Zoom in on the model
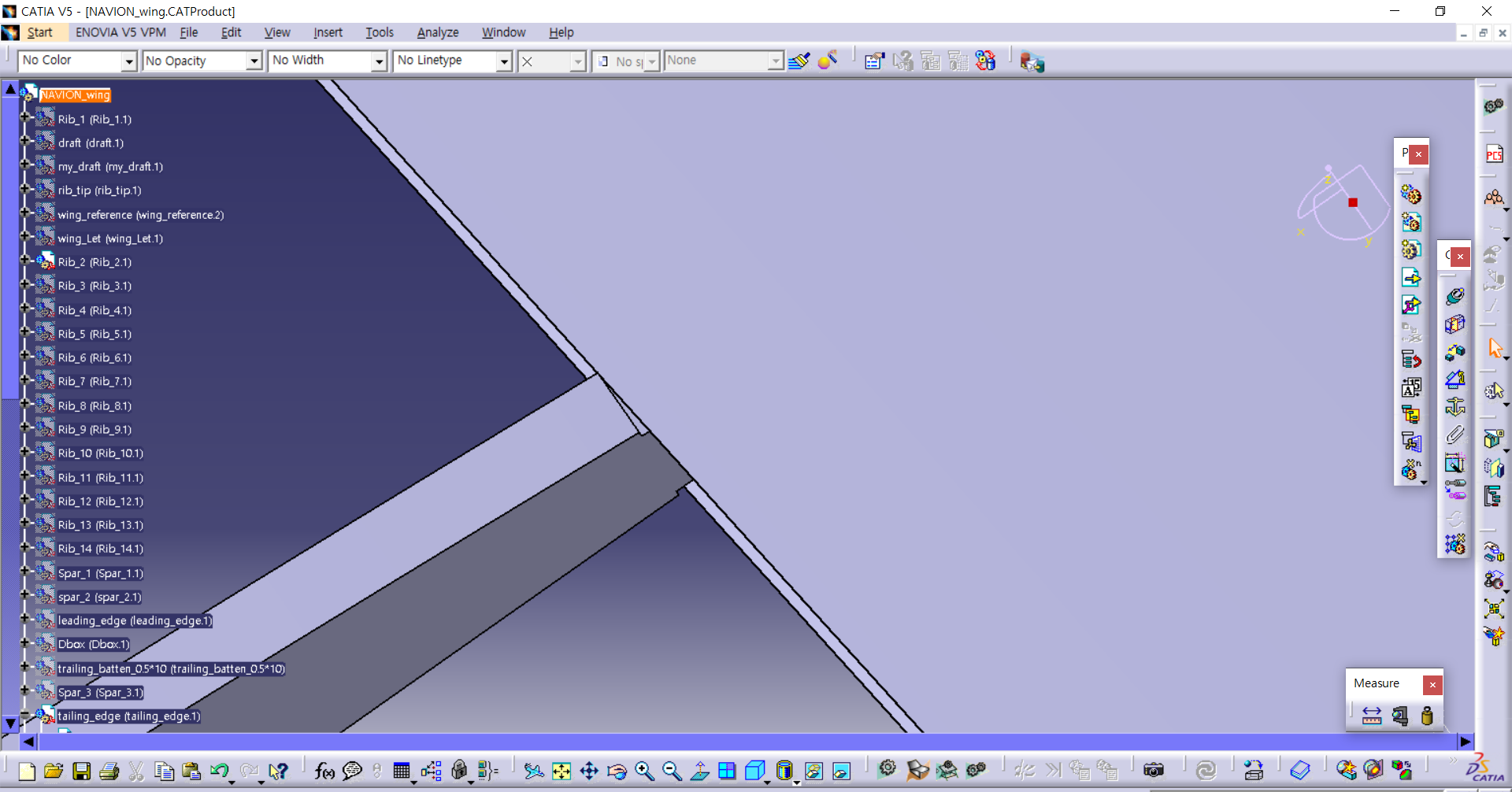This screenshot has width=1512, height=792. coord(644,771)
